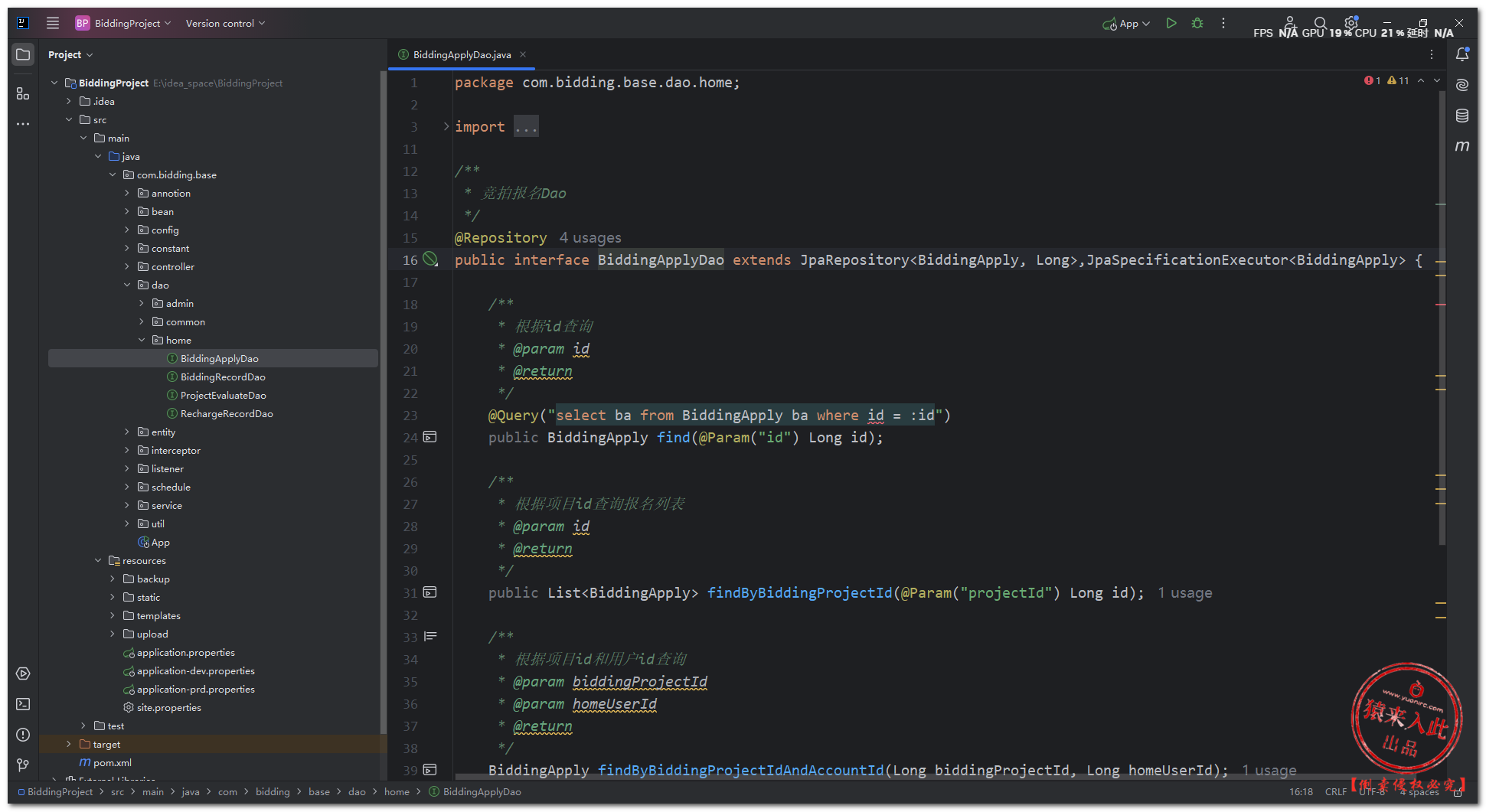Image resolution: width=1486 pixels, height=812 pixels.
Task: Open the Git version control tool window
Action: [x=23, y=765]
